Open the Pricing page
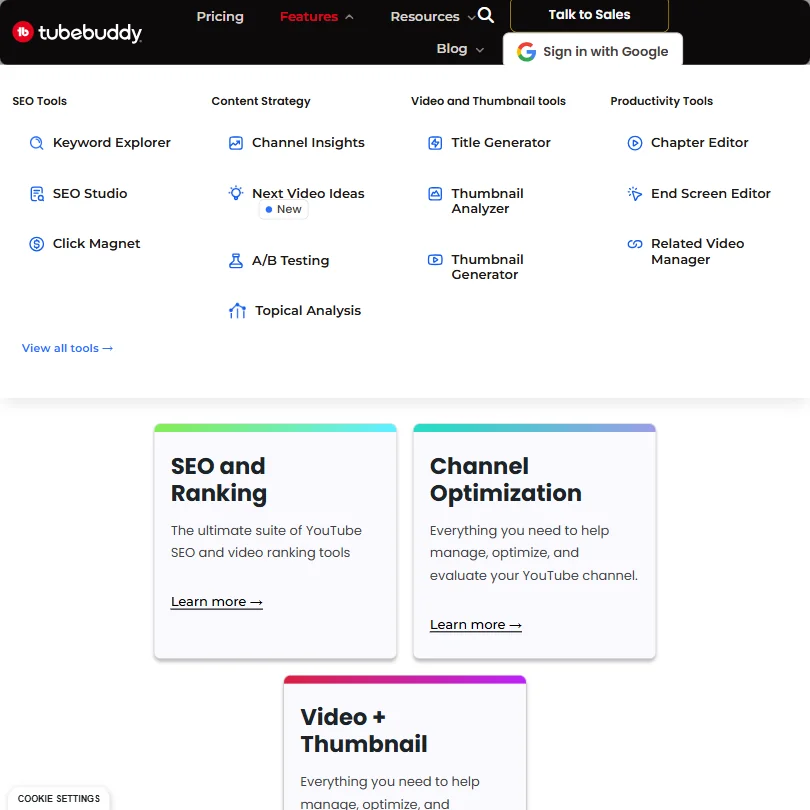This screenshot has width=810, height=810. tap(220, 17)
